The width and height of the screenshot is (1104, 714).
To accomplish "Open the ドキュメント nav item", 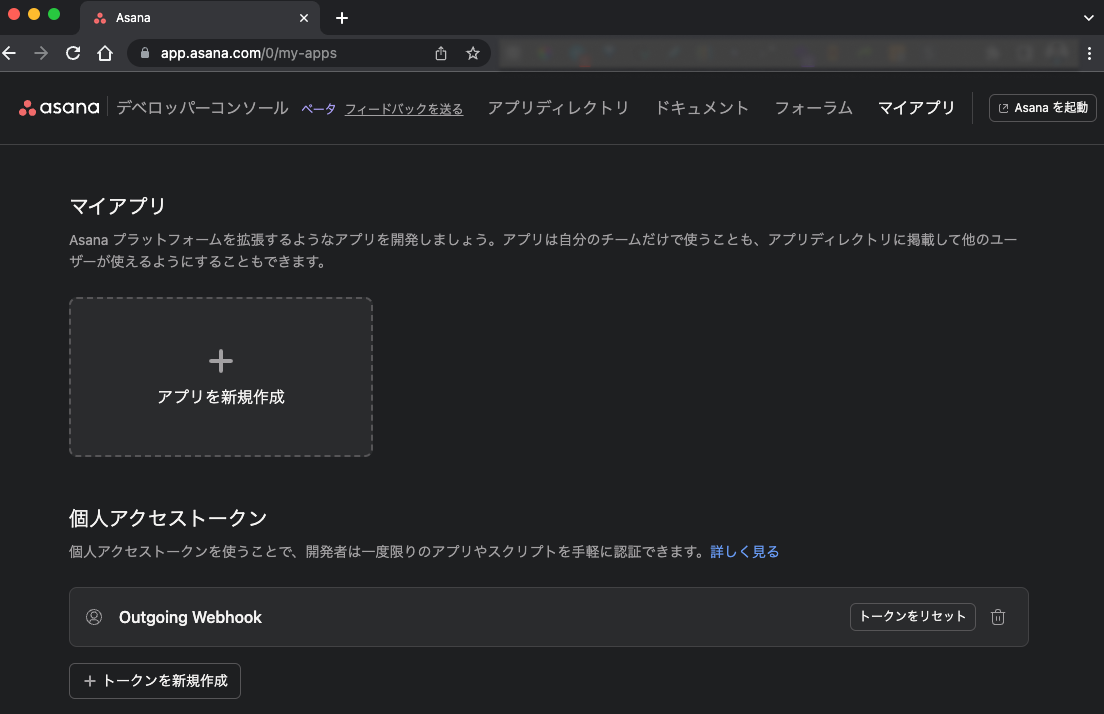I will (x=702, y=108).
